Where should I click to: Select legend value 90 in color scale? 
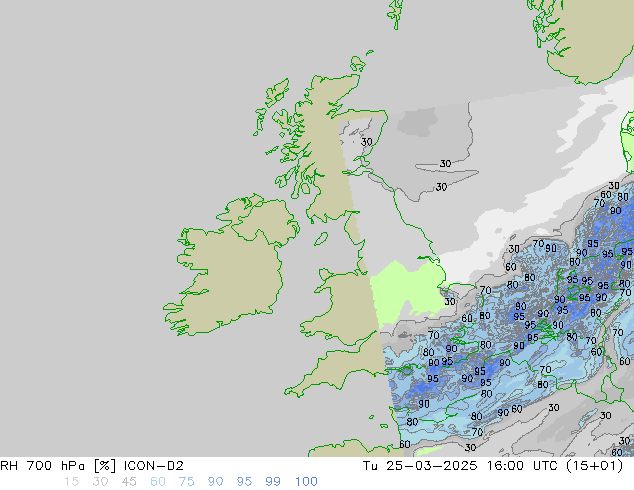point(215,482)
